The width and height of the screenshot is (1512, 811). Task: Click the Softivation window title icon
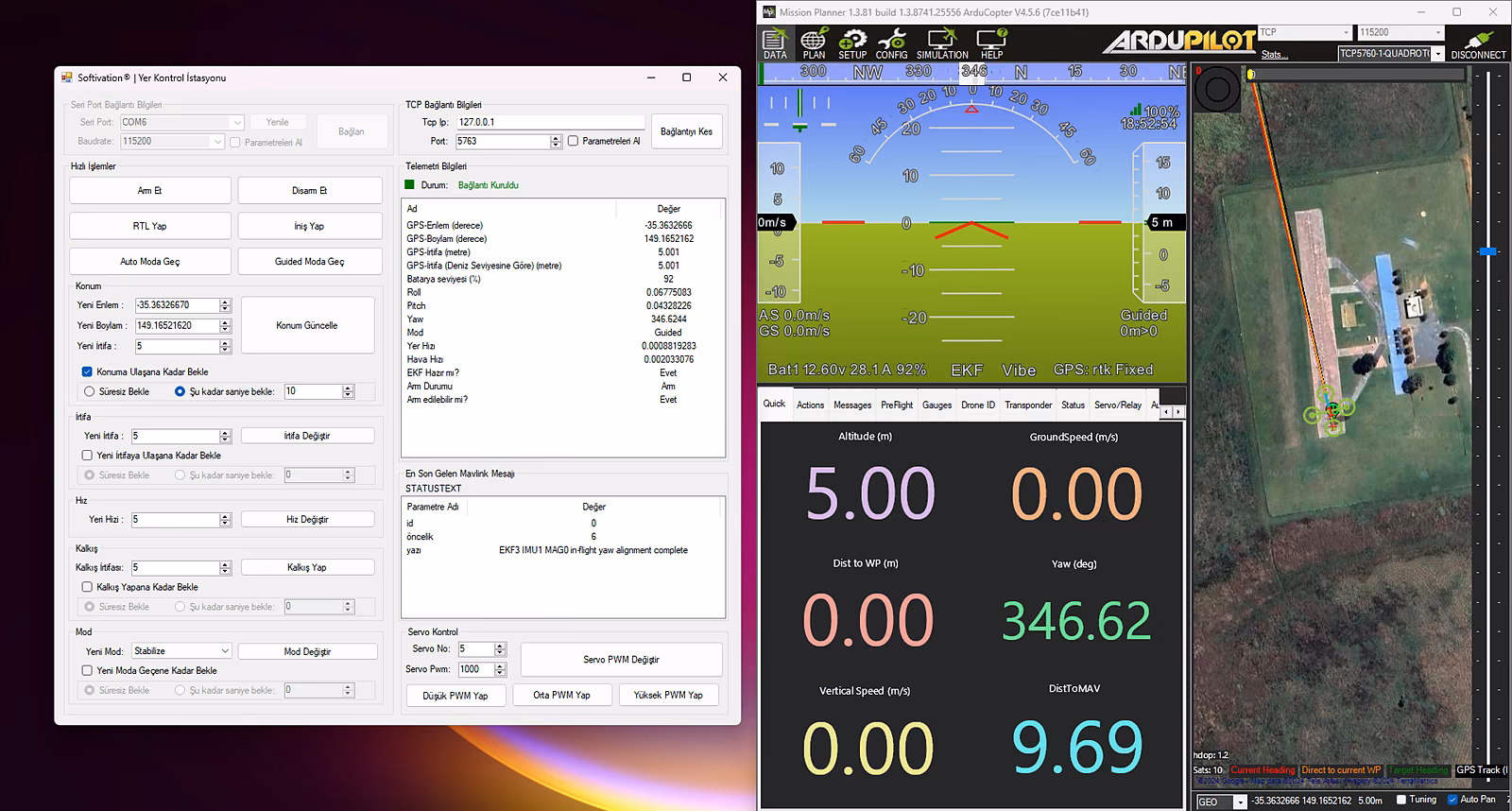click(x=67, y=78)
